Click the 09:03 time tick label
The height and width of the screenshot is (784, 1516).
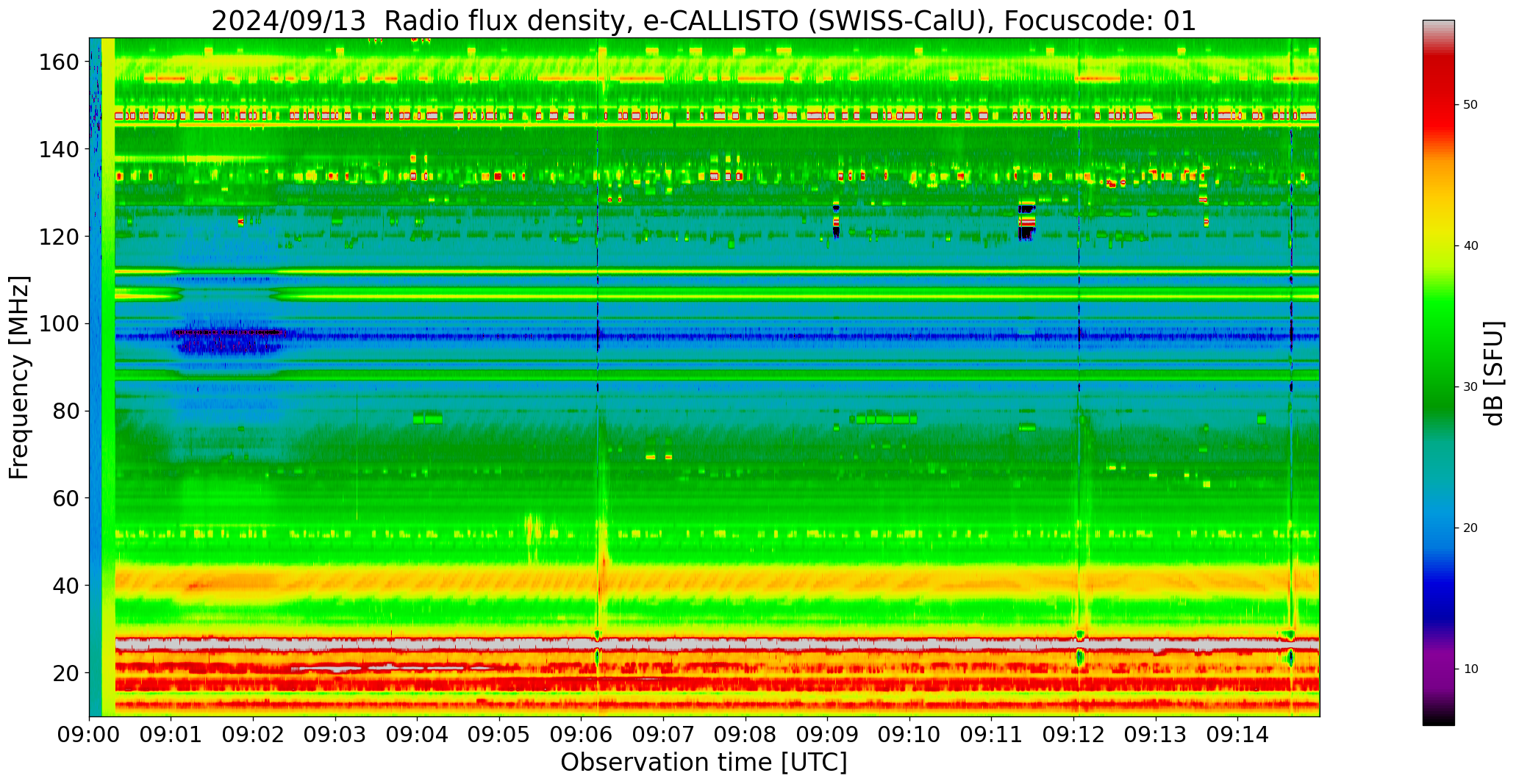coord(336,733)
